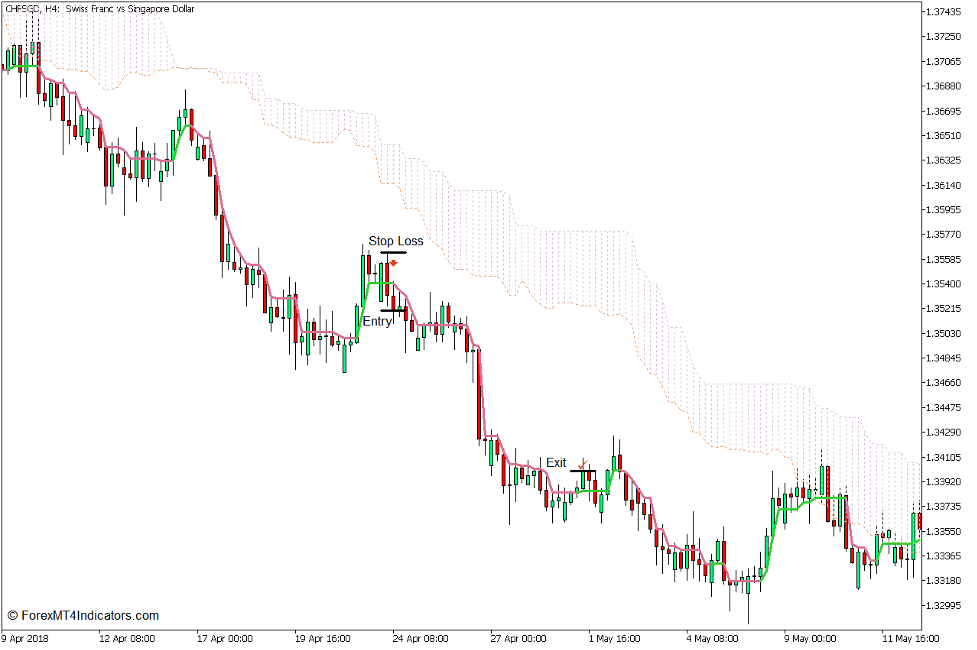The image size is (977, 650).
Task: Toggle the Entry horizontal line marker
Action: tap(393, 310)
